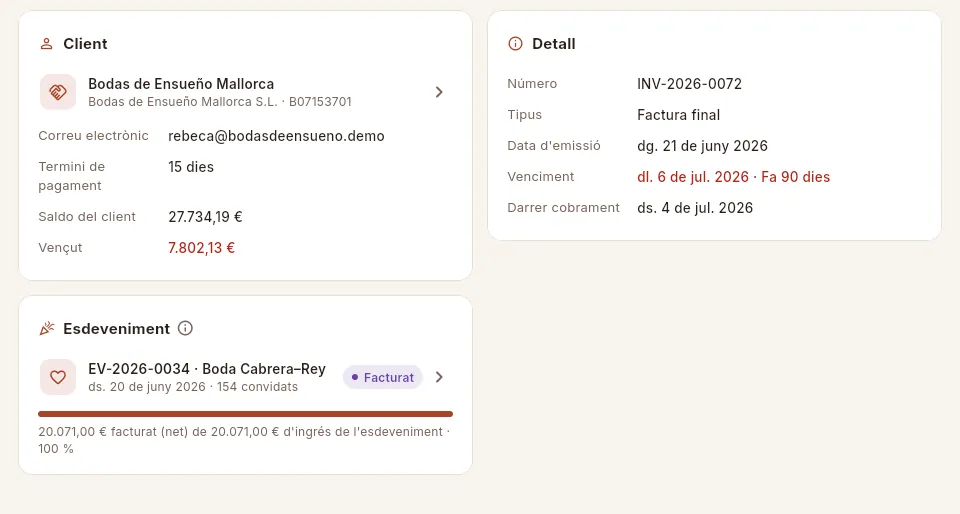Click the person icon beside Client heading

pos(47,44)
